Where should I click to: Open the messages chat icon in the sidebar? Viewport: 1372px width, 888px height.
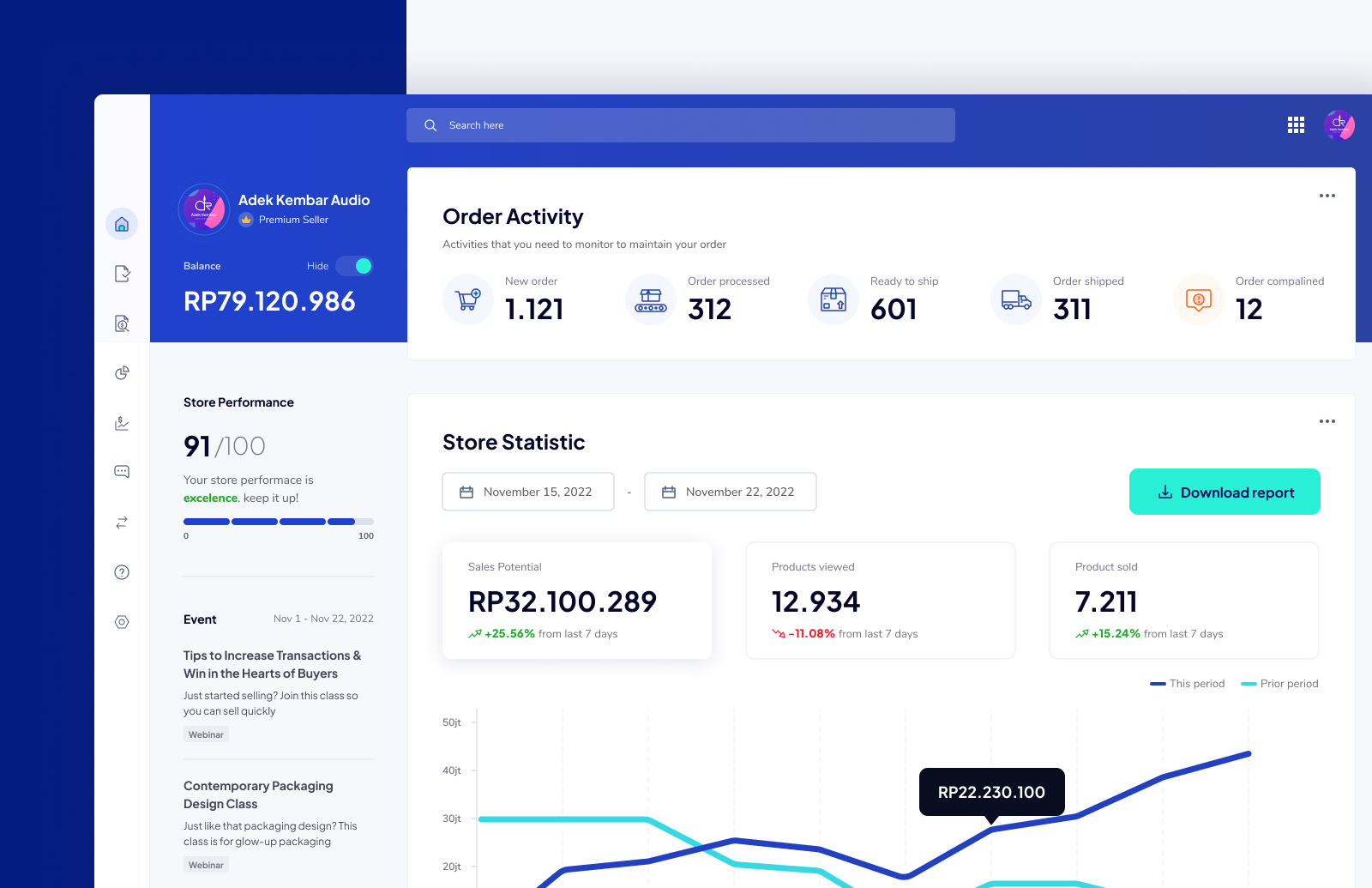[122, 471]
